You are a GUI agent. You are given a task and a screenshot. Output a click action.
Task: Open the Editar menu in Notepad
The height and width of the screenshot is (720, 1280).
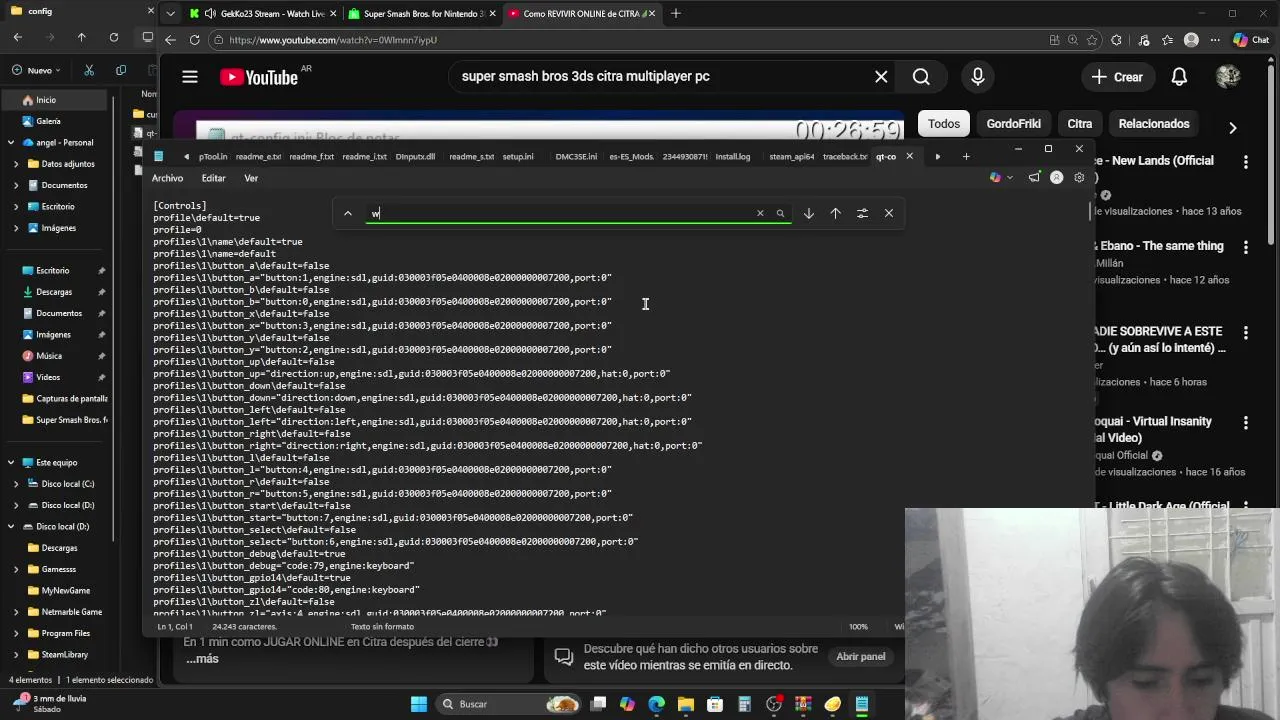(x=213, y=178)
